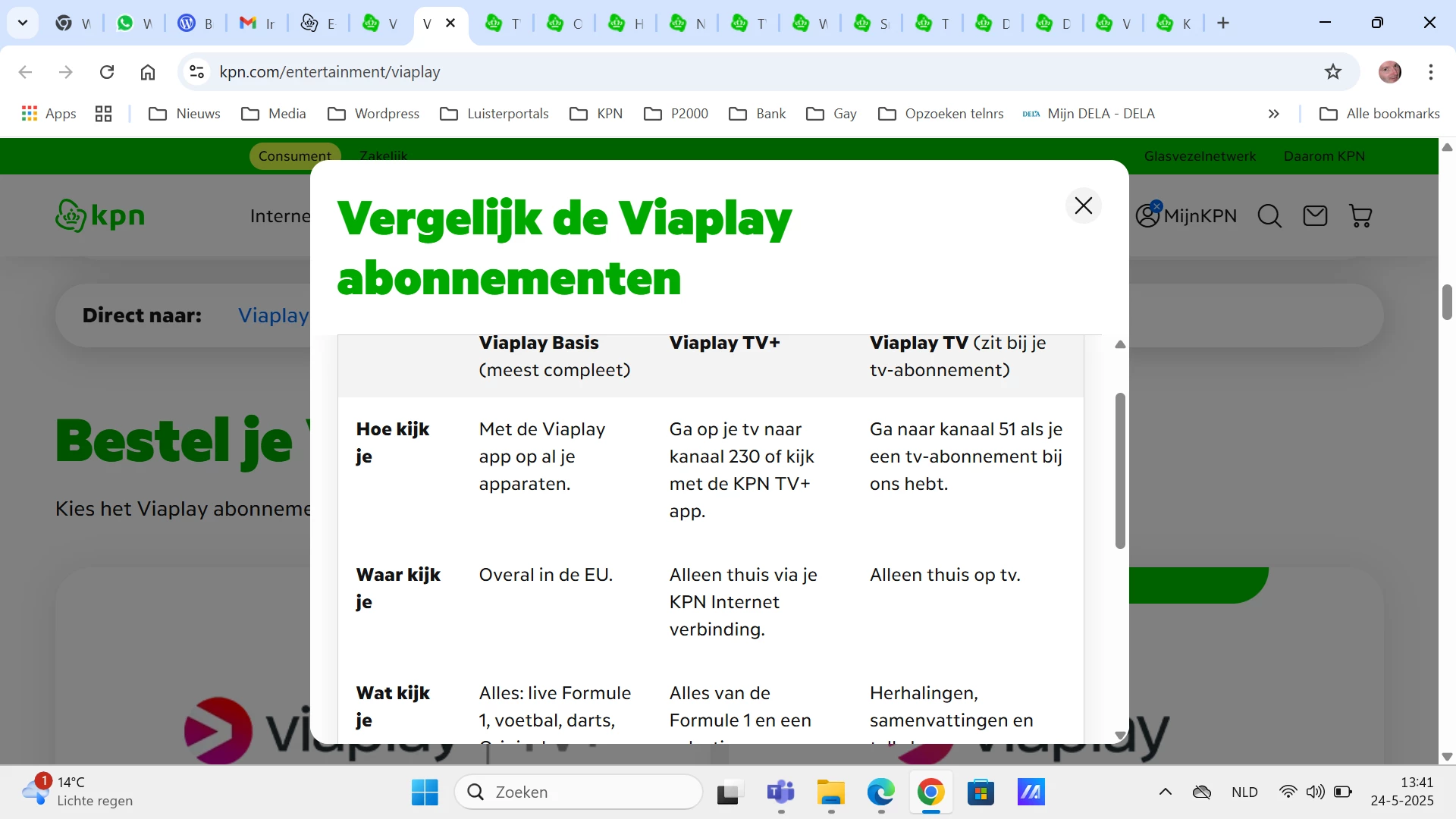This screenshot has width=1456, height=819.
Task: Switch to the Gmail browser tab
Action: point(256,24)
